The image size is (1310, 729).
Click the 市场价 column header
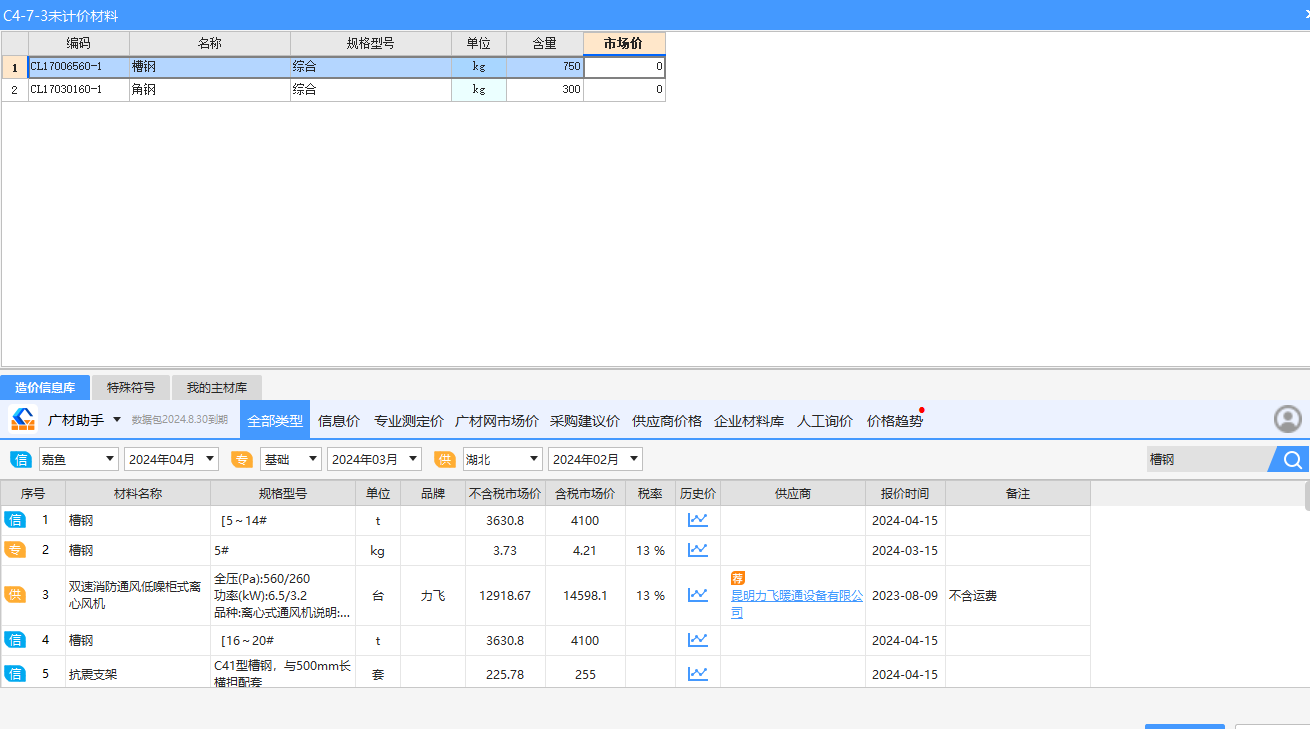624,44
